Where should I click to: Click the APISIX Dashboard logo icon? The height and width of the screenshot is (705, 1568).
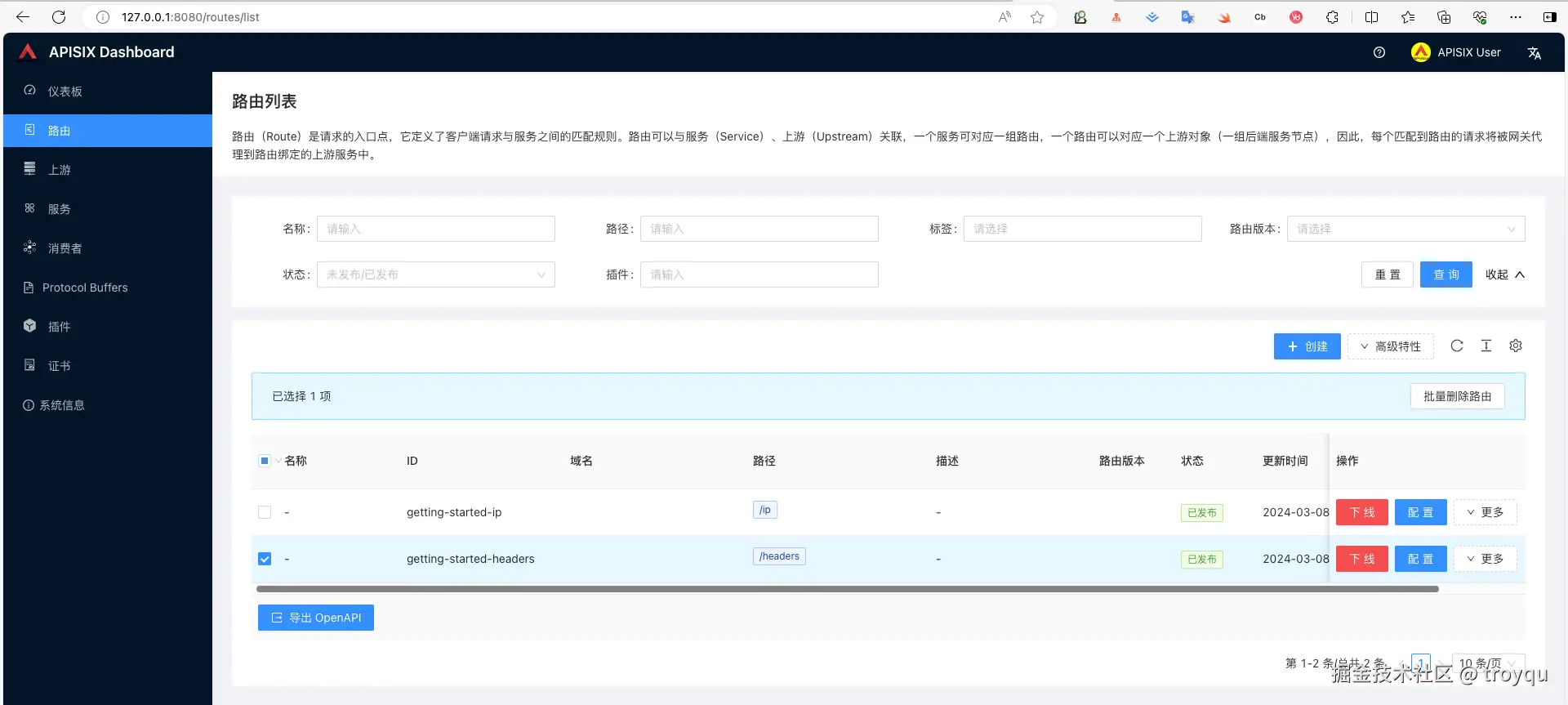pyautogui.click(x=28, y=52)
